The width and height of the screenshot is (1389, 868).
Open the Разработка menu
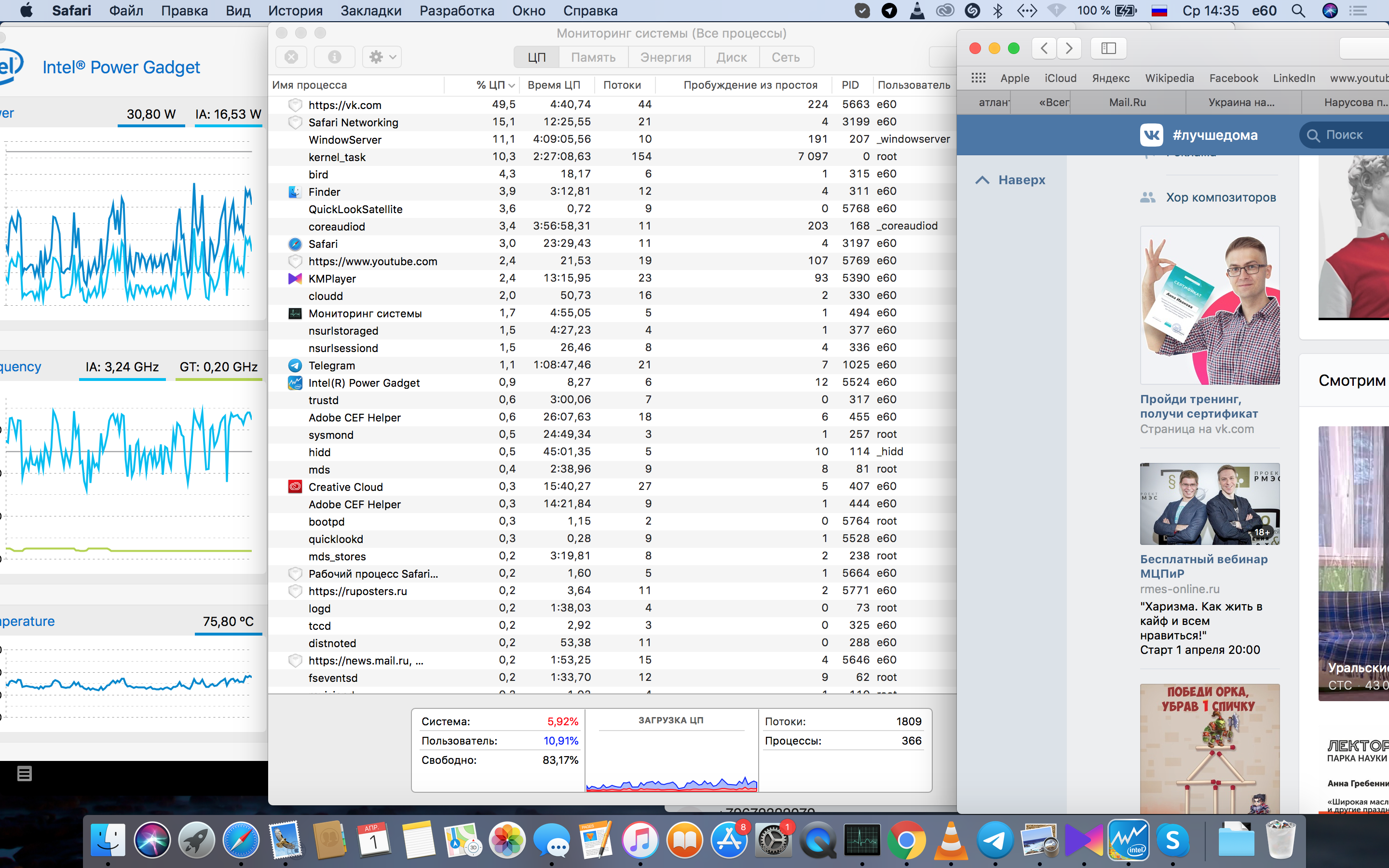point(456,10)
